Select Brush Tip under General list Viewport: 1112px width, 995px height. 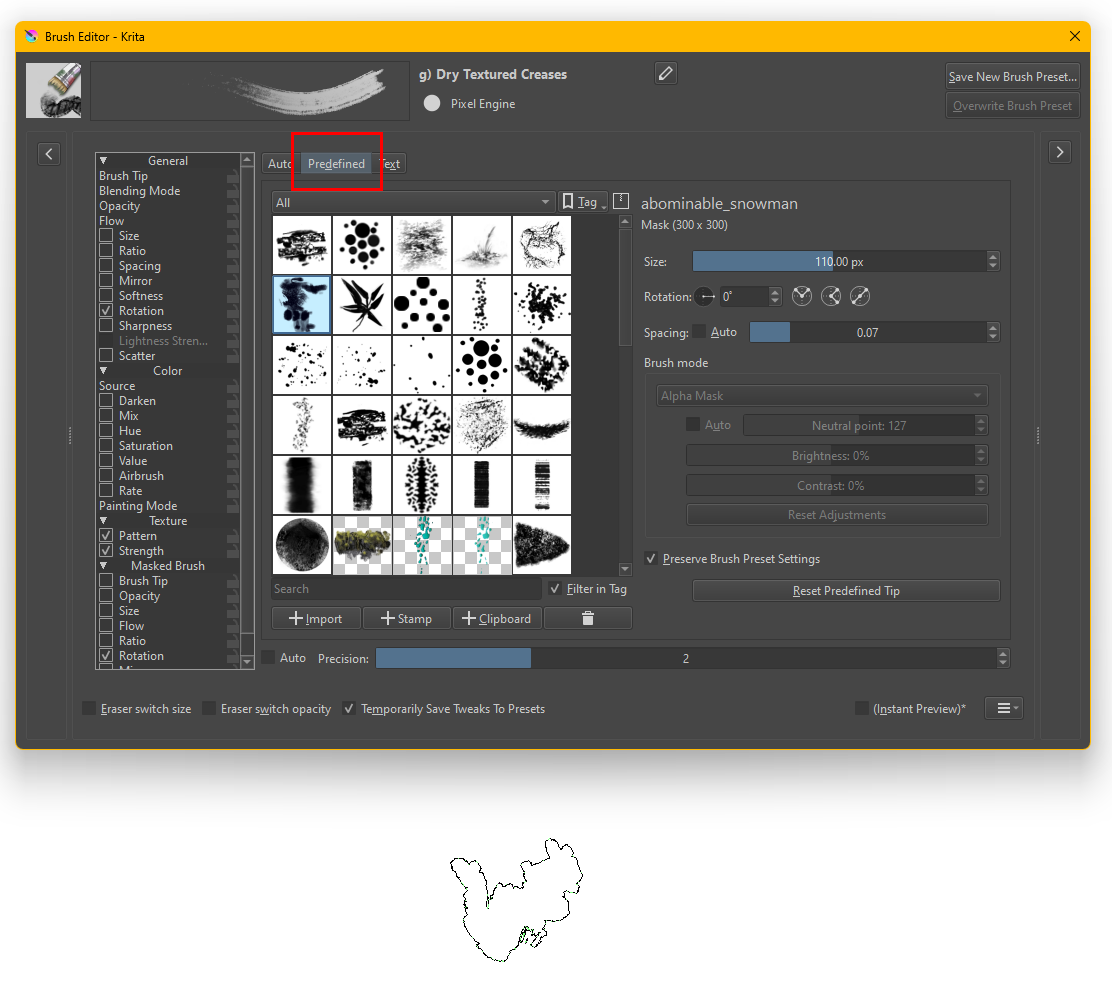click(x=123, y=175)
